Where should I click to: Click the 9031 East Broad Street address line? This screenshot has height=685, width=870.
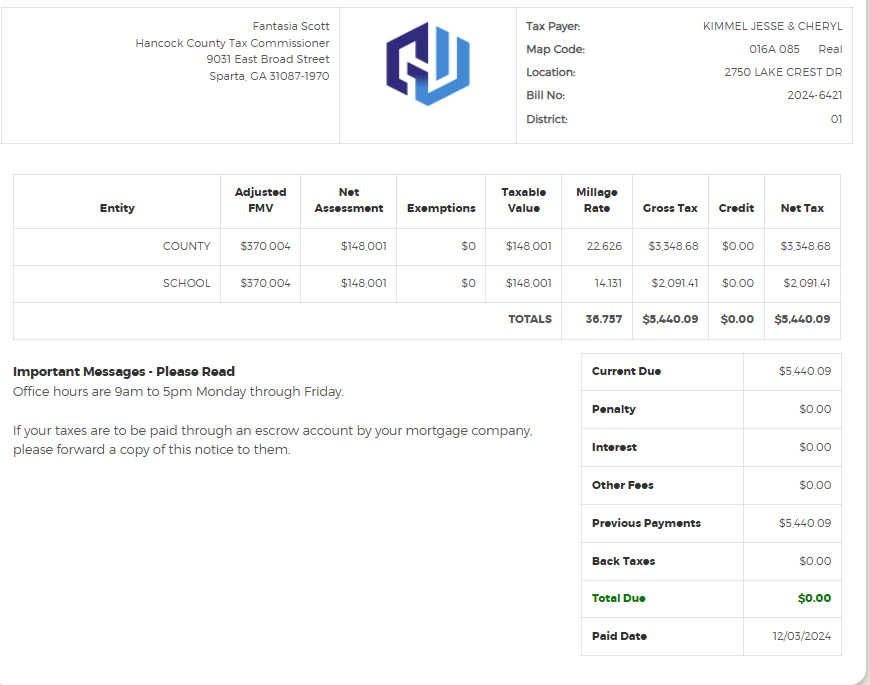pyautogui.click(x=268, y=59)
